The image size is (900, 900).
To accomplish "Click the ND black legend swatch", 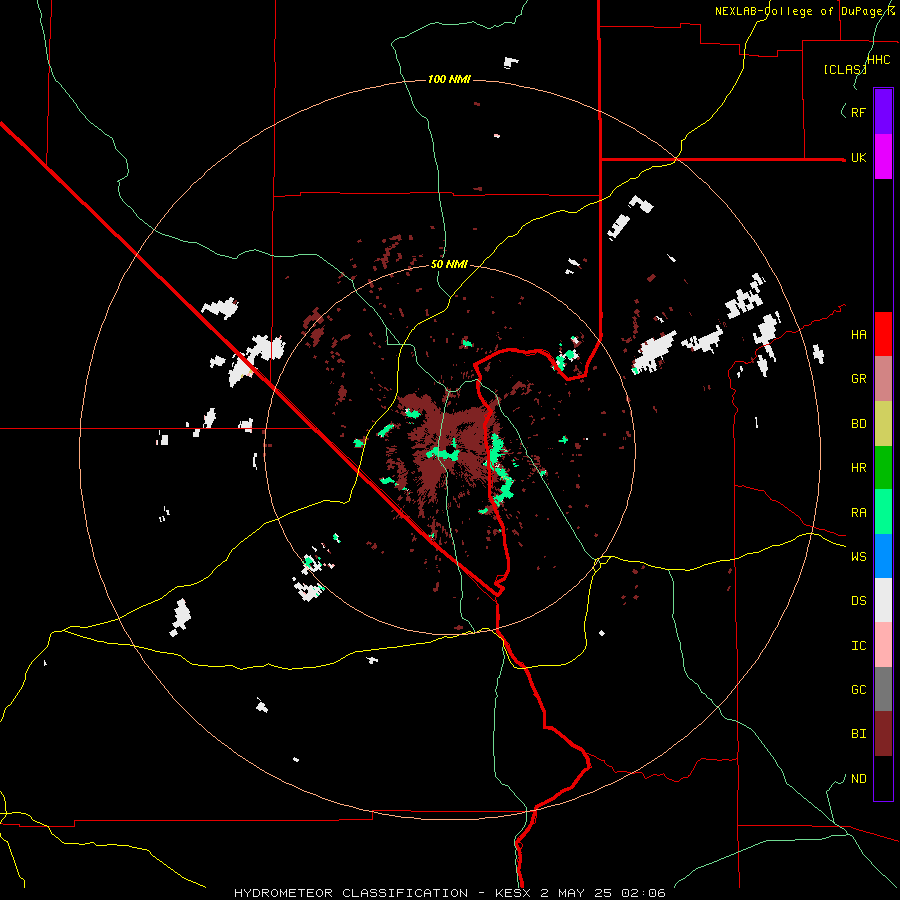I will pyautogui.click(x=883, y=778).
